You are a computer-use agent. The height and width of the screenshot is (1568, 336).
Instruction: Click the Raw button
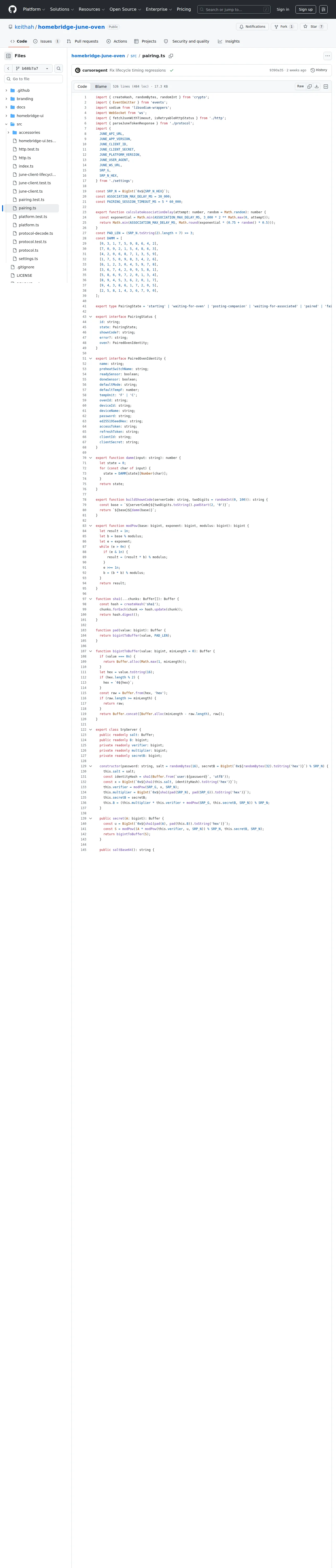point(301,87)
